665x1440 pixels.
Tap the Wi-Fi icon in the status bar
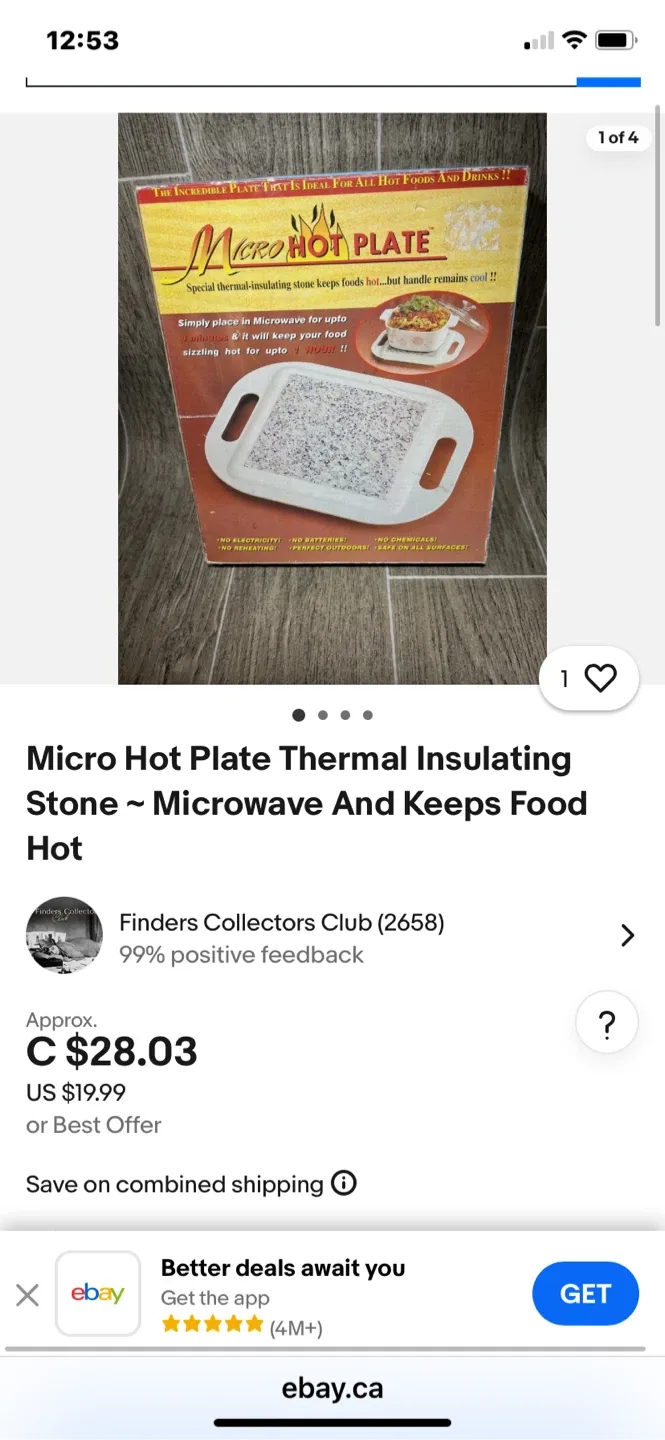(576, 38)
